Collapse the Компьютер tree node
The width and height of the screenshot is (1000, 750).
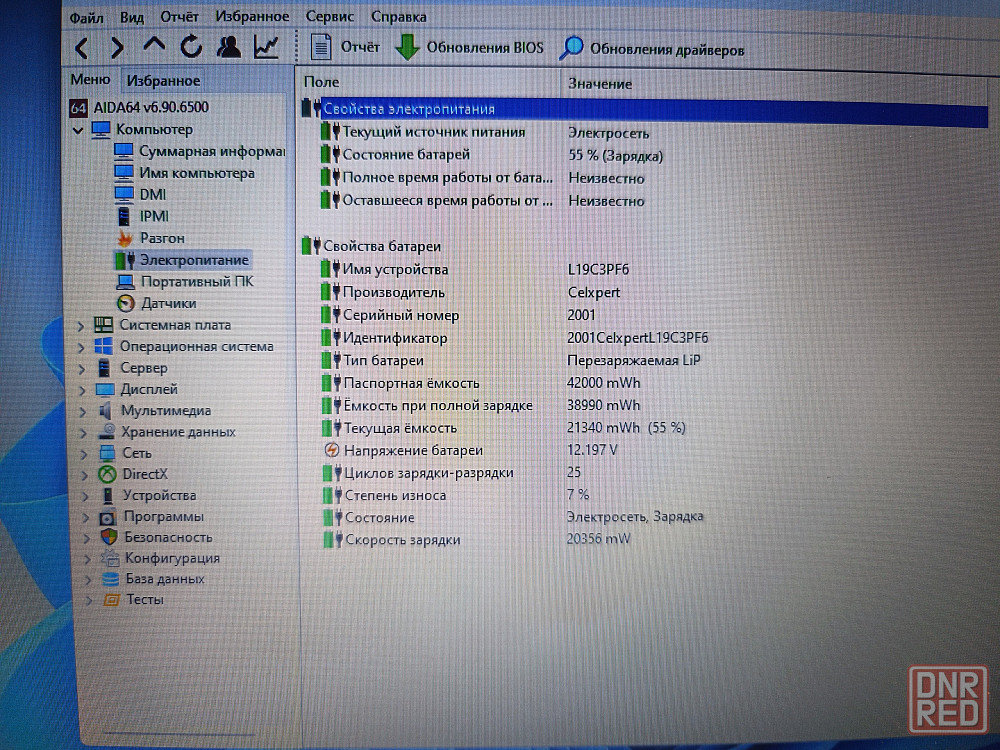[78, 130]
